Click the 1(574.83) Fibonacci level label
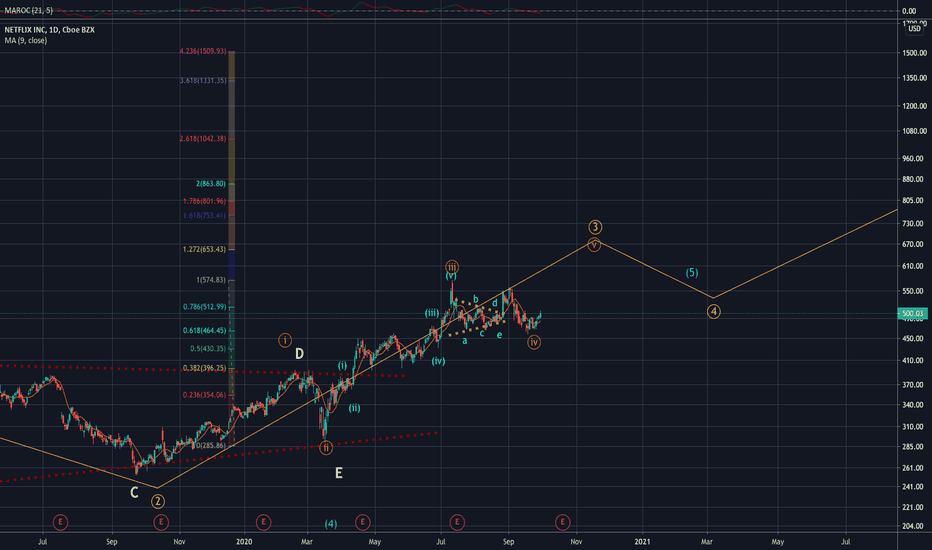The height and width of the screenshot is (550, 932). point(211,279)
